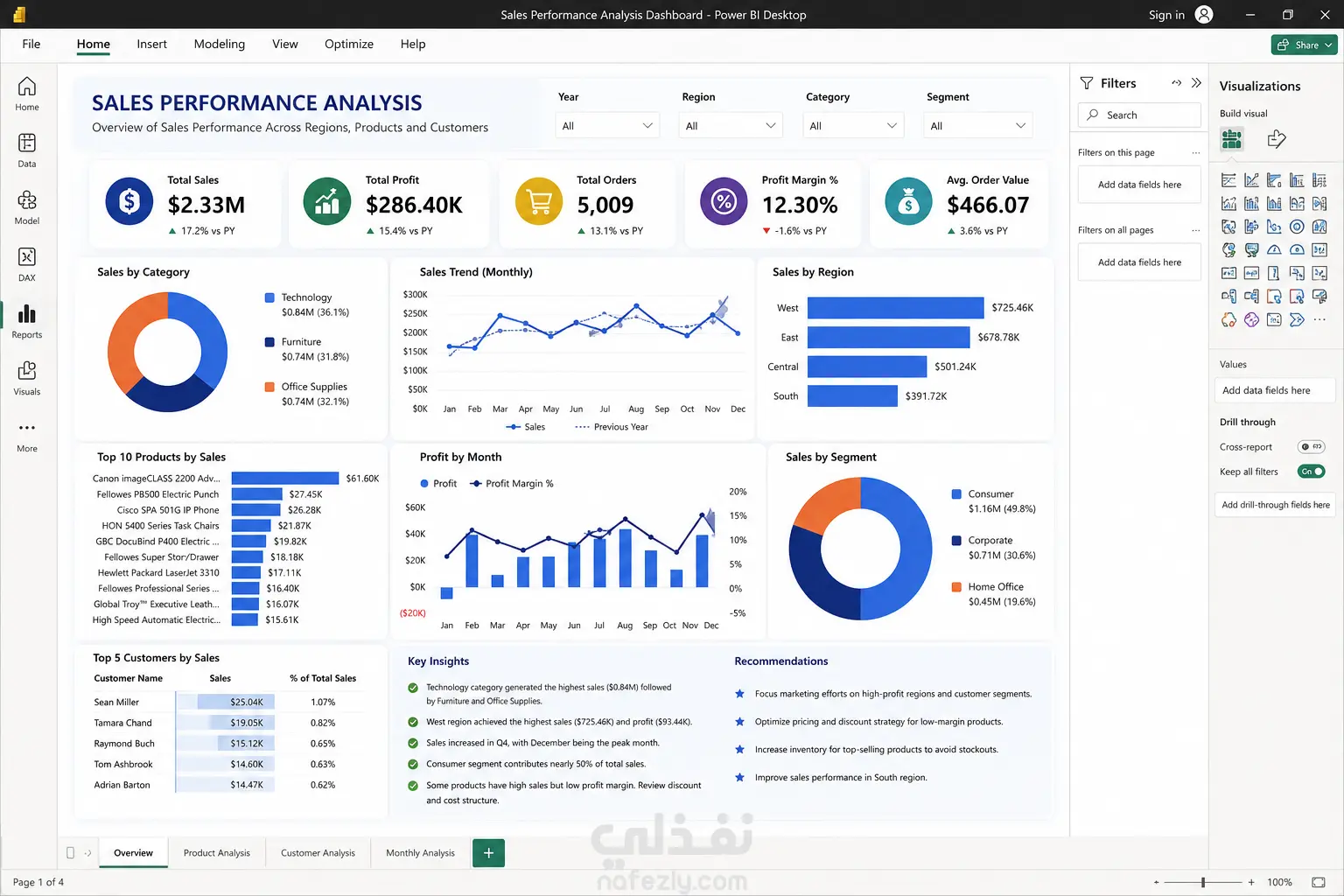
Task: Pick the donut chart visual icon
Action: pyautogui.click(x=1297, y=227)
